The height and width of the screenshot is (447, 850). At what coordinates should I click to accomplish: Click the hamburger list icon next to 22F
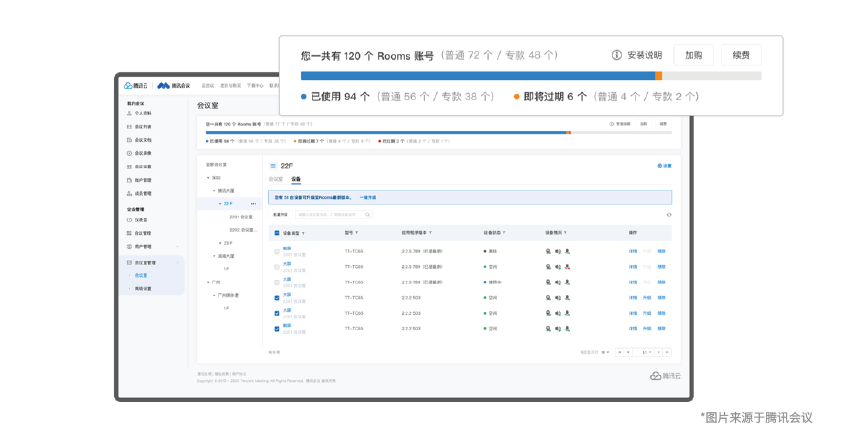point(273,165)
